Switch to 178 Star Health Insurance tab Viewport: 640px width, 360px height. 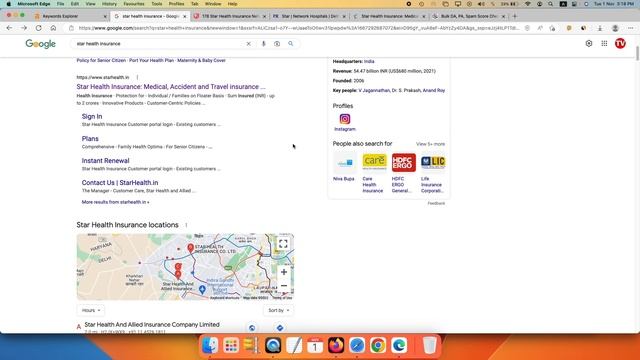(x=230, y=16)
